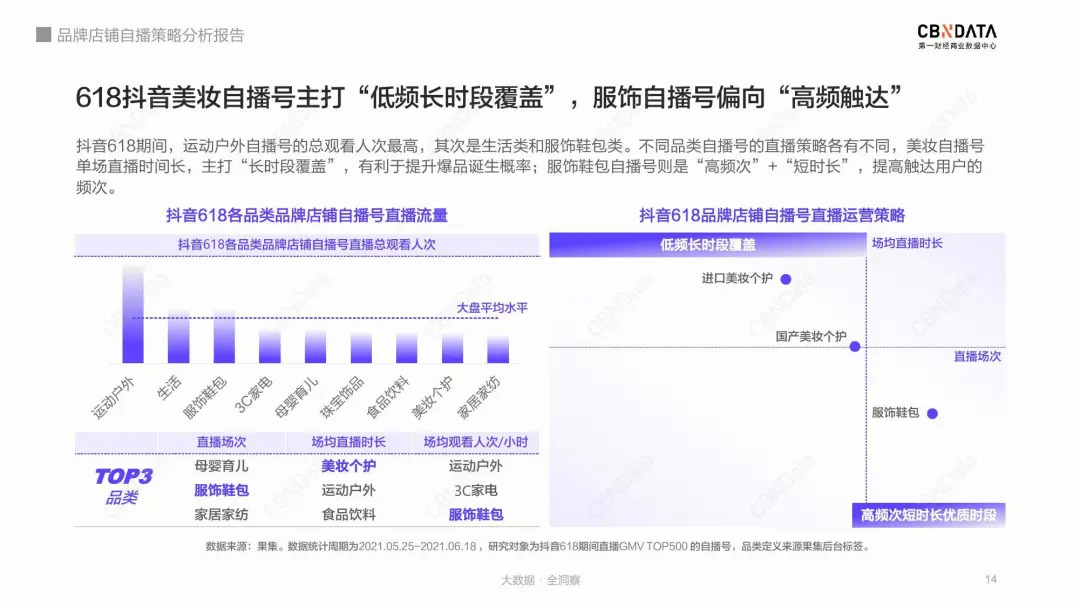Click the 生活 bar in chart
The height and width of the screenshot is (607, 1080).
click(178, 336)
